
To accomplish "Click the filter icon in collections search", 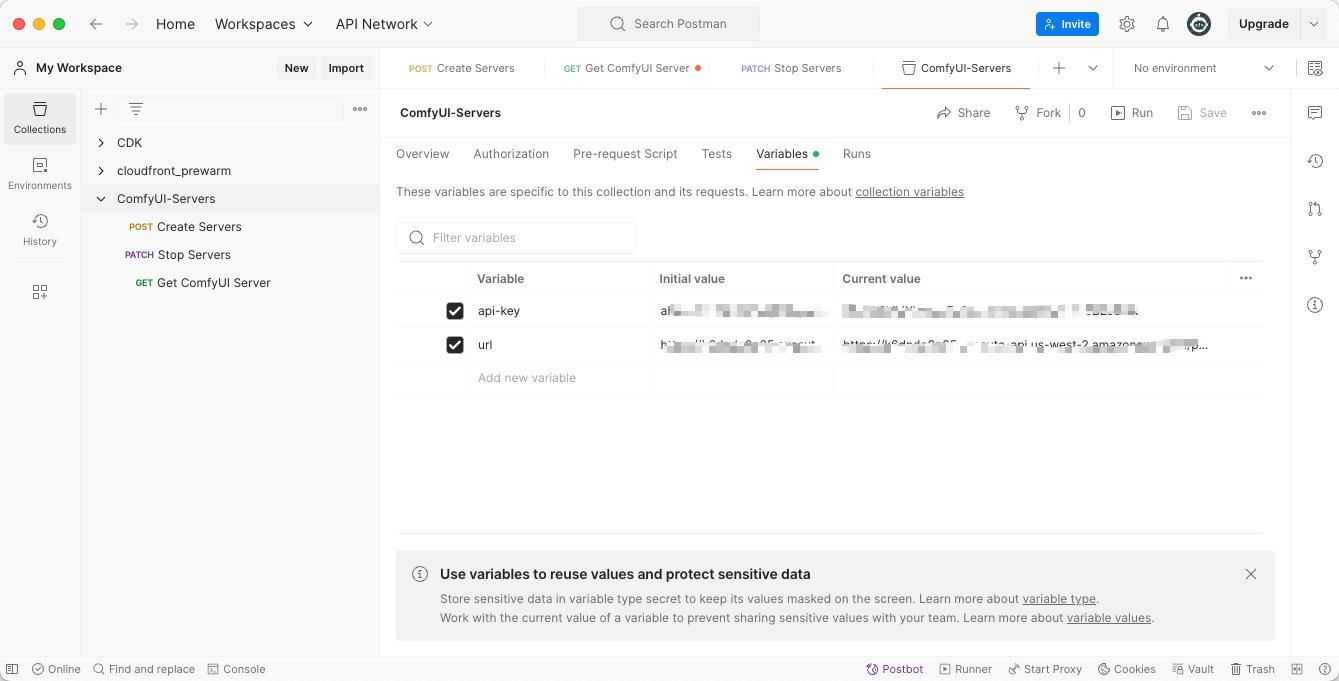I will click(x=136, y=109).
